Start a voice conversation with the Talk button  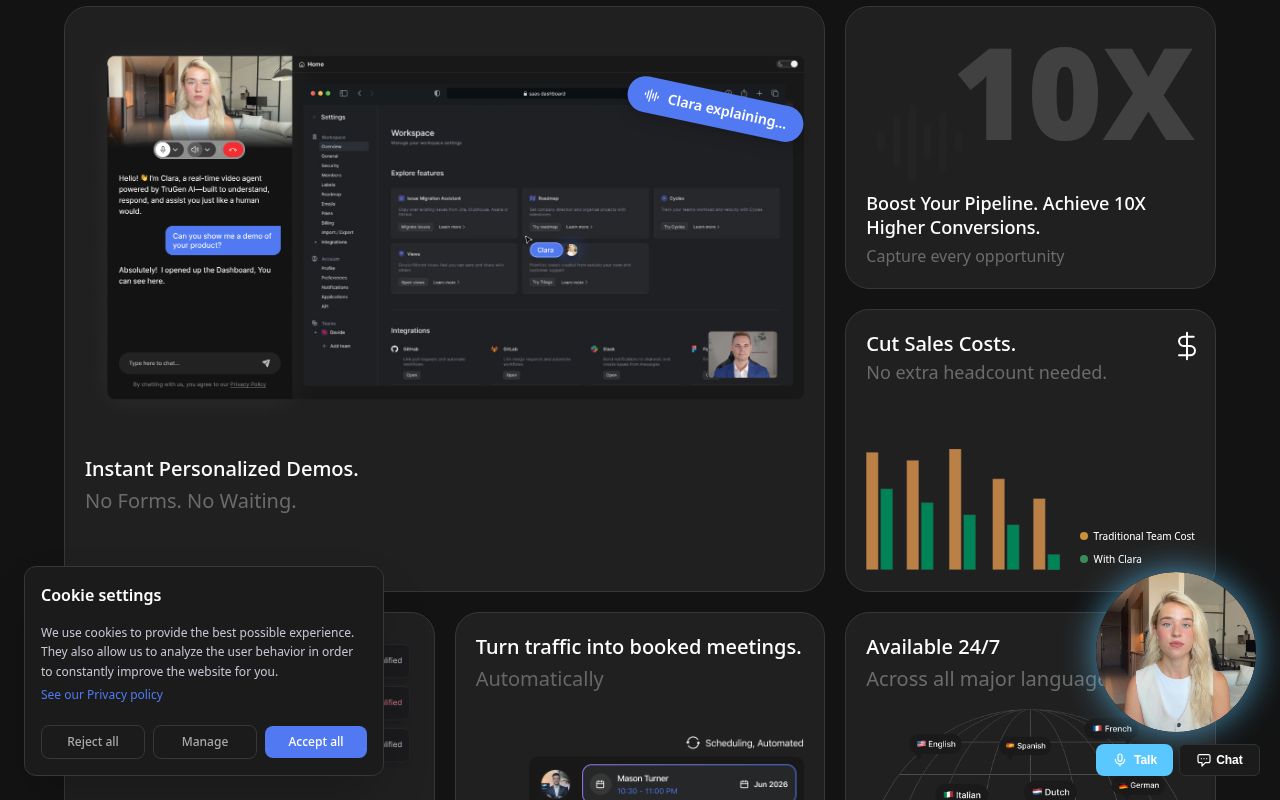[1134, 760]
